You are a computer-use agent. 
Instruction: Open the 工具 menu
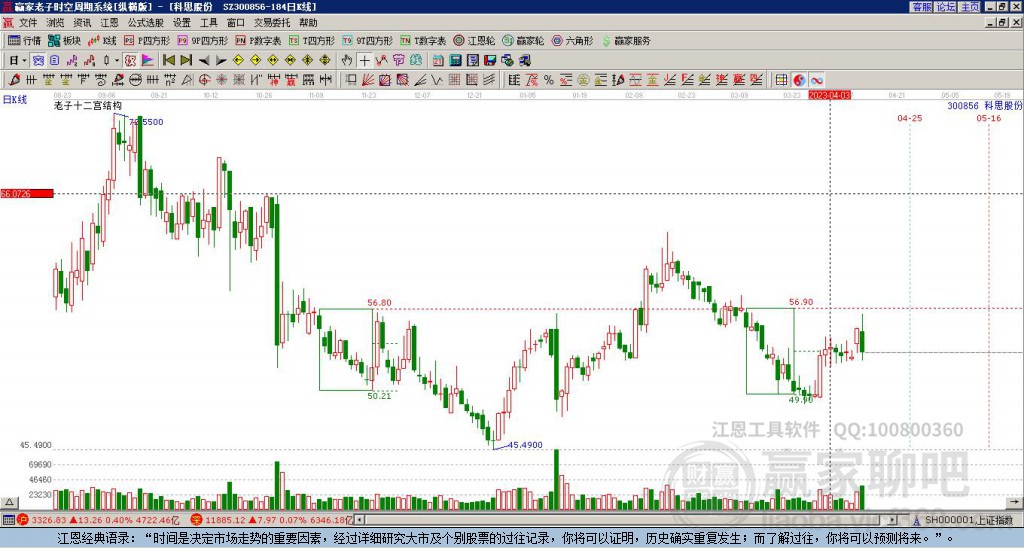(208, 23)
